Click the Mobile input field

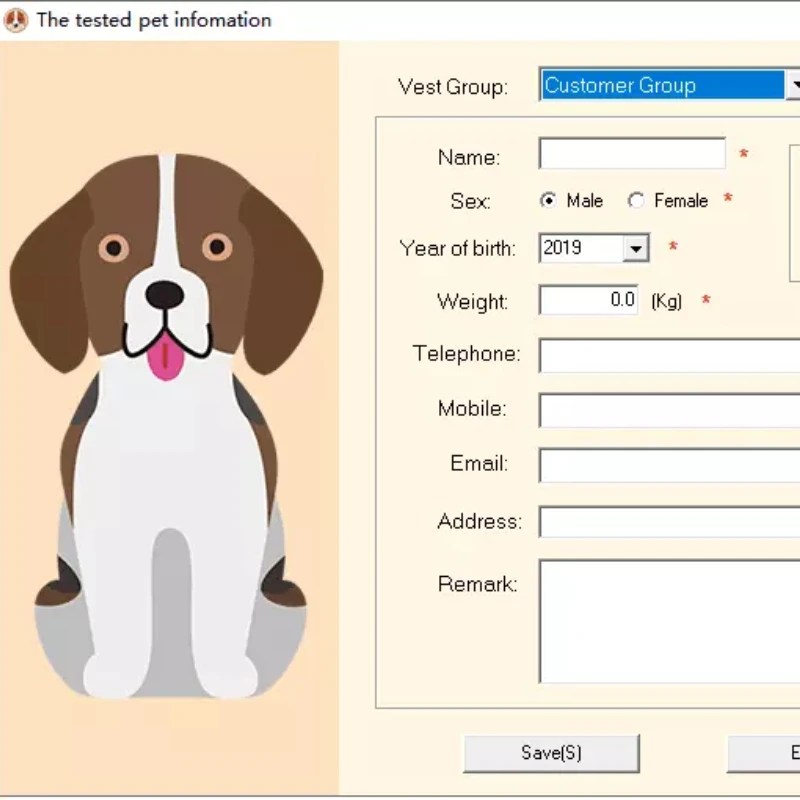coord(670,410)
